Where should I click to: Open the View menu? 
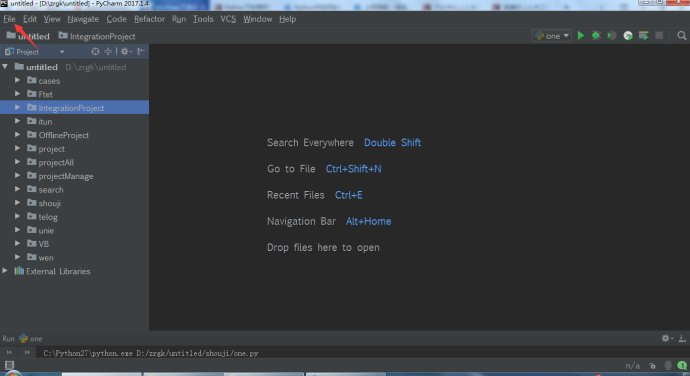[x=52, y=19]
